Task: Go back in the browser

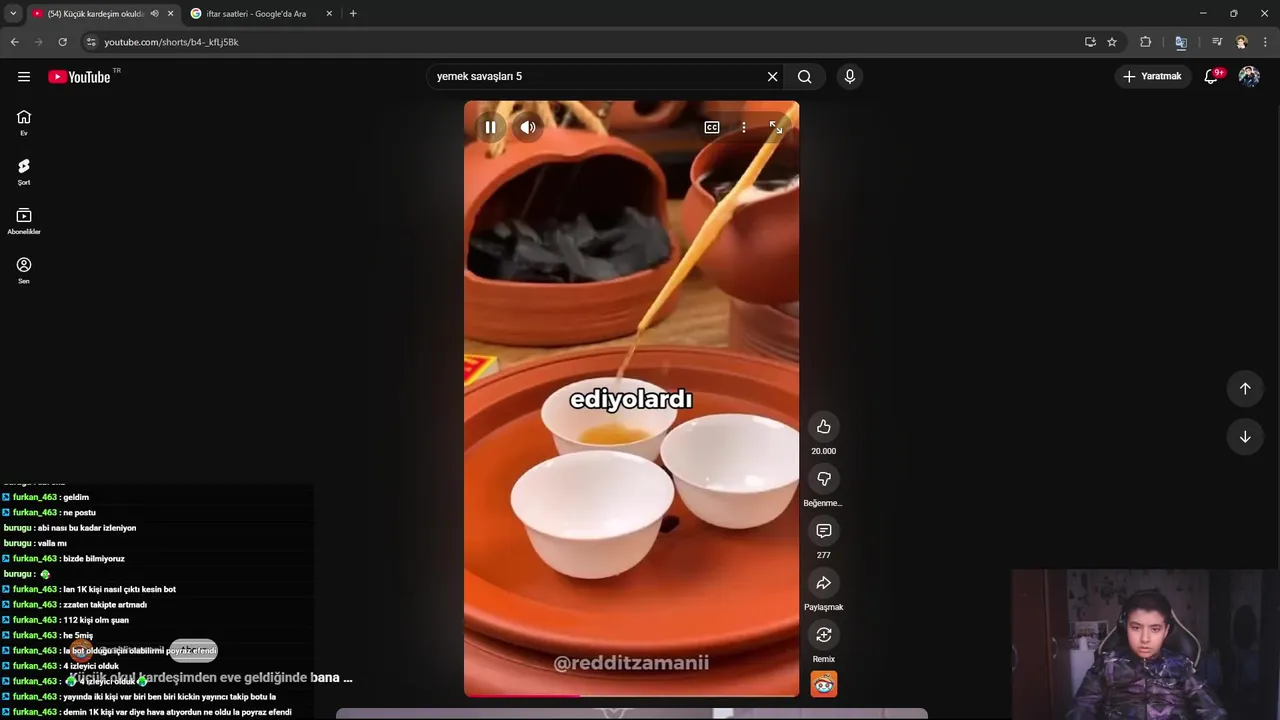Action: click(14, 42)
